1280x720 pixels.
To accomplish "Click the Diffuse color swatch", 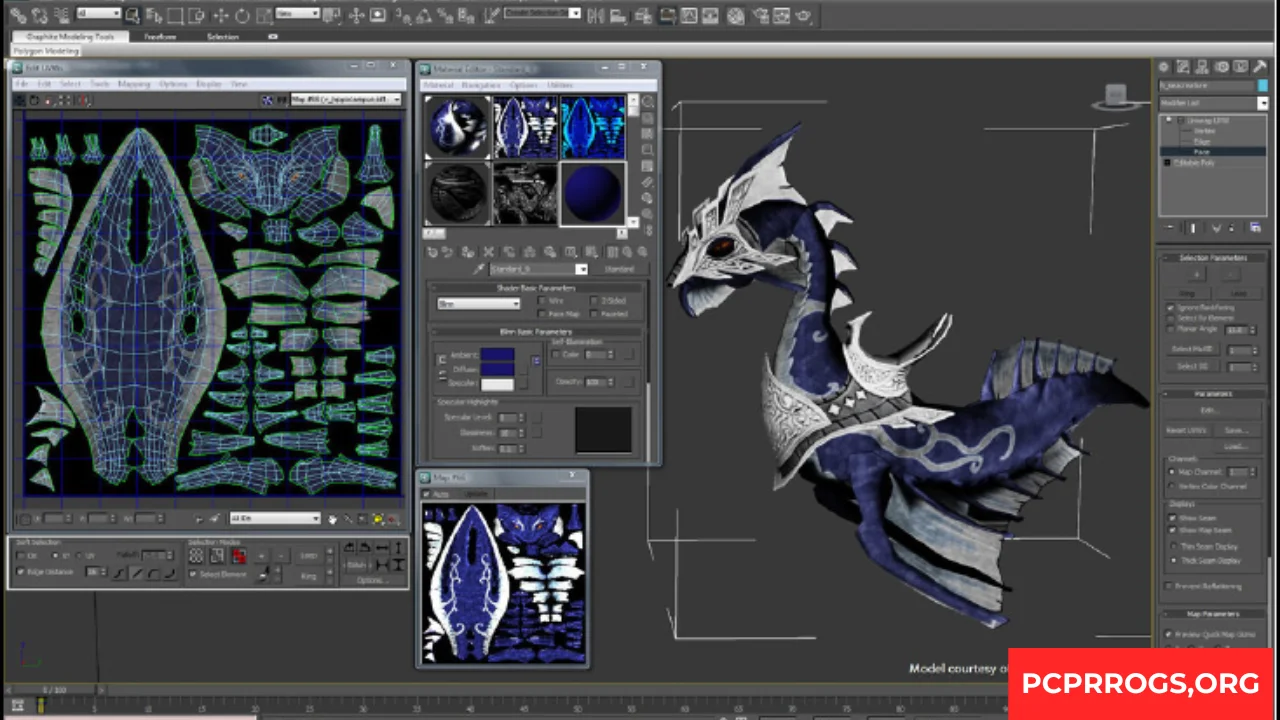I will (x=497, y=369).
